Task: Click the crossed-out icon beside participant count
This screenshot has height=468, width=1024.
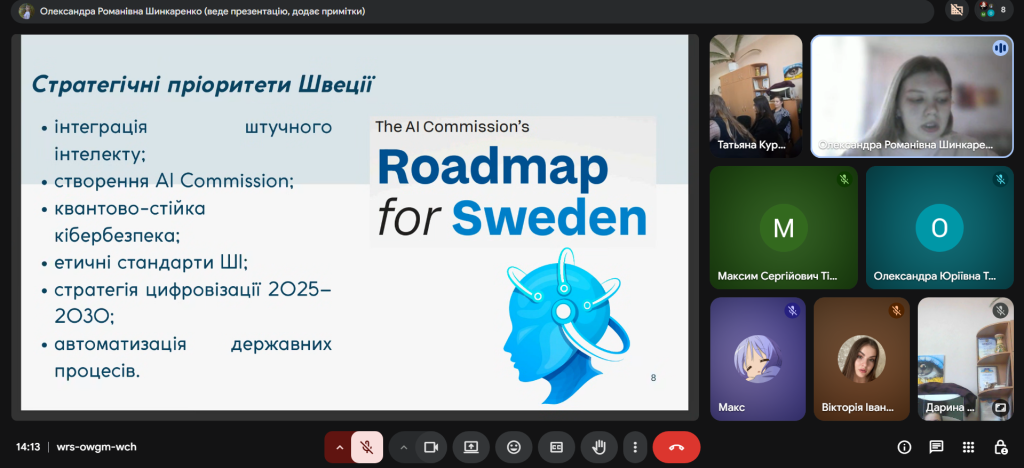Action: (954, 11)
